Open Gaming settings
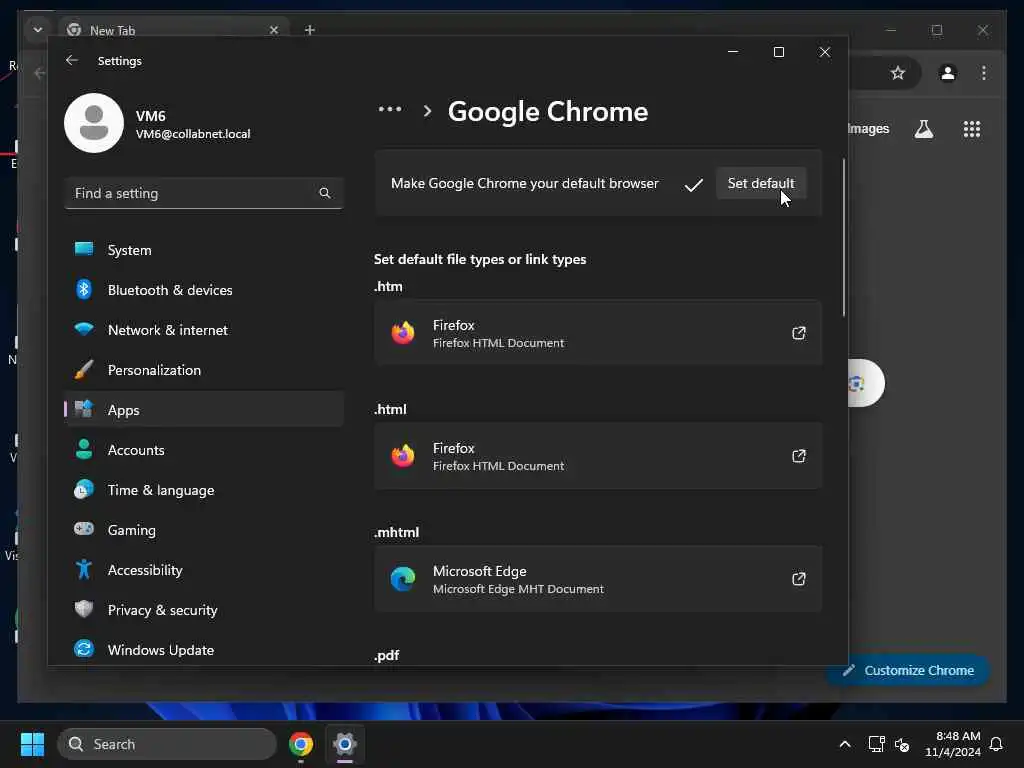 204,530
